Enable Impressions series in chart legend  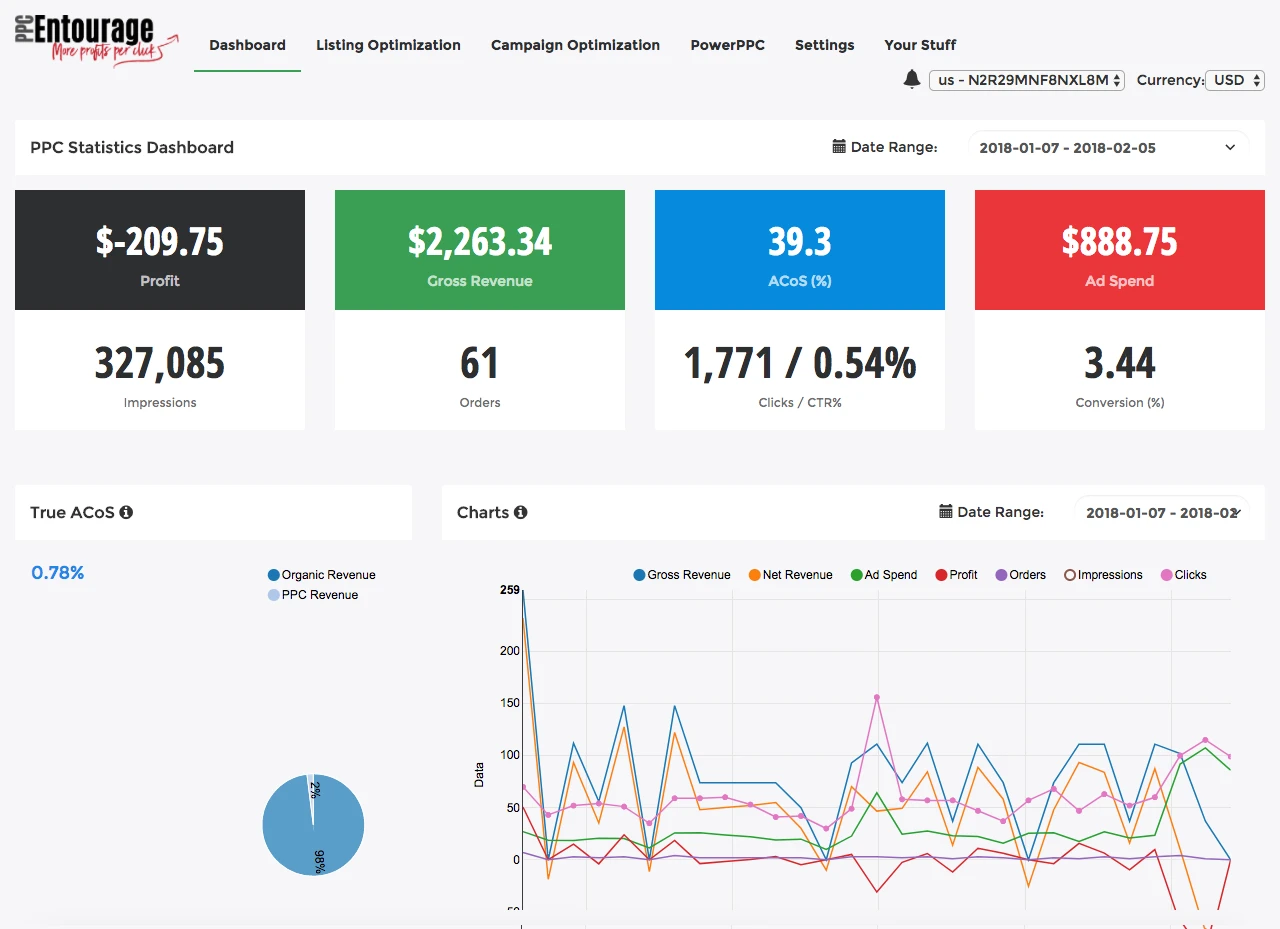click(1103, 575)
